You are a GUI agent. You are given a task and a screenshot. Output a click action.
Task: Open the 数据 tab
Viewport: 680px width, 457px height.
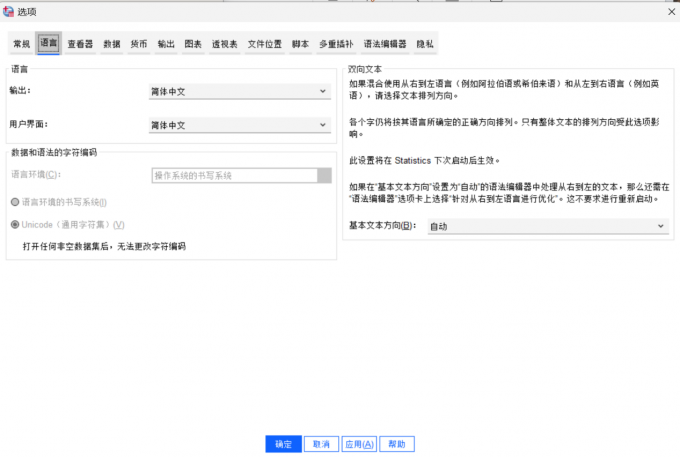112,44
